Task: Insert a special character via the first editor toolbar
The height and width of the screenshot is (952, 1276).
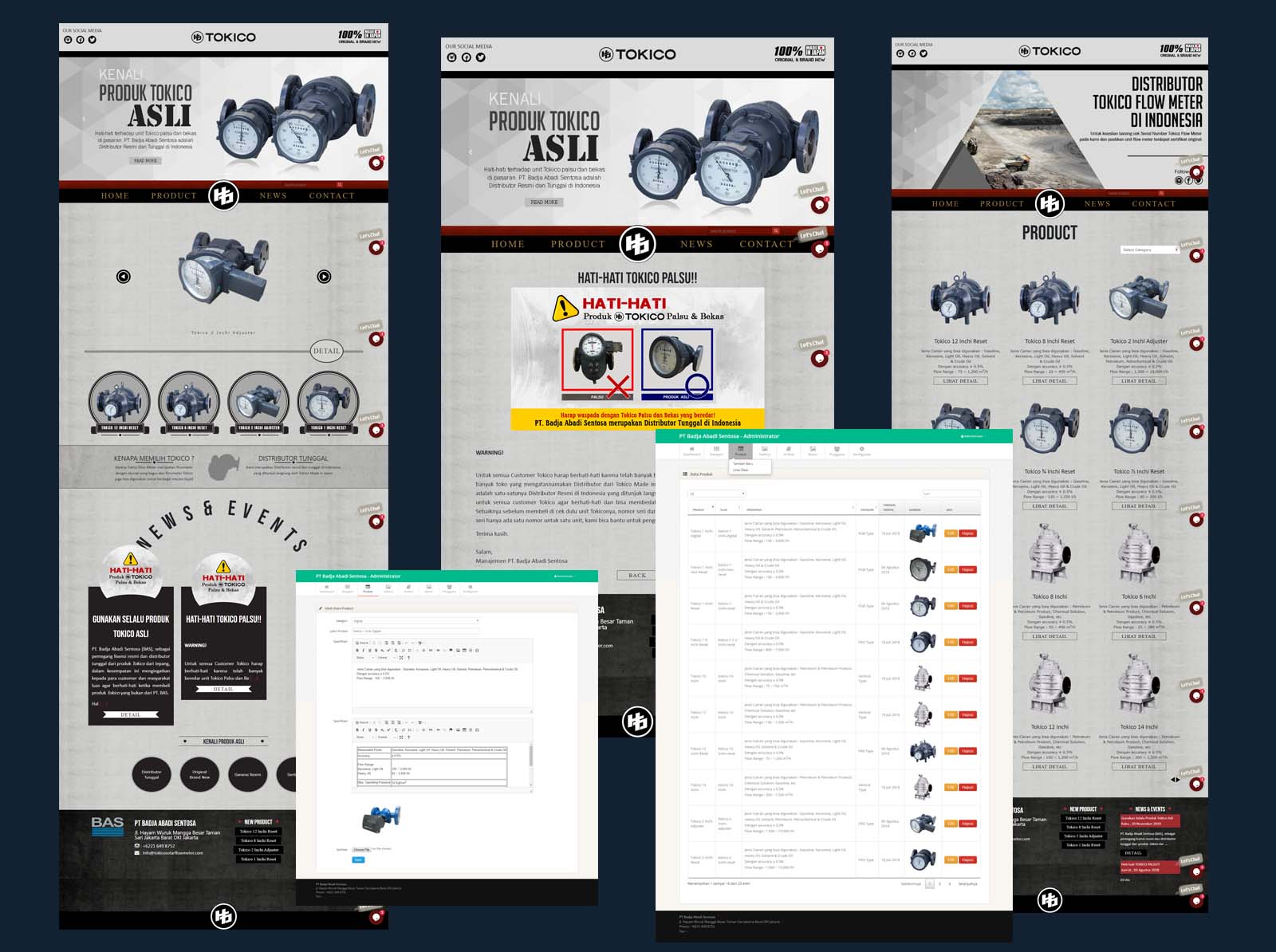Action: (477, 651)
